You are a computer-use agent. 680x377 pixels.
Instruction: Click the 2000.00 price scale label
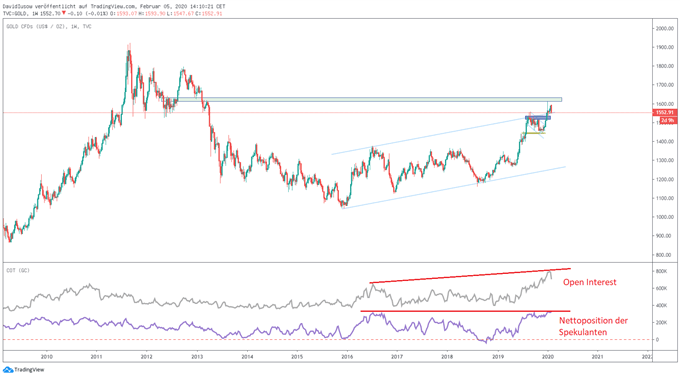click(665, 29)
